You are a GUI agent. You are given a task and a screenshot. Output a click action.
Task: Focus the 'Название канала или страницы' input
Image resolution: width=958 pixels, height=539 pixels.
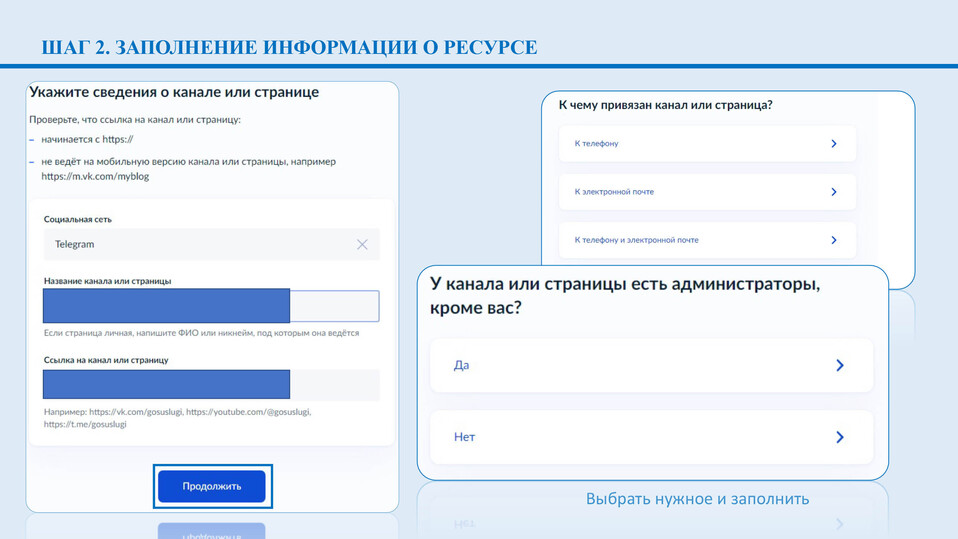210,306
